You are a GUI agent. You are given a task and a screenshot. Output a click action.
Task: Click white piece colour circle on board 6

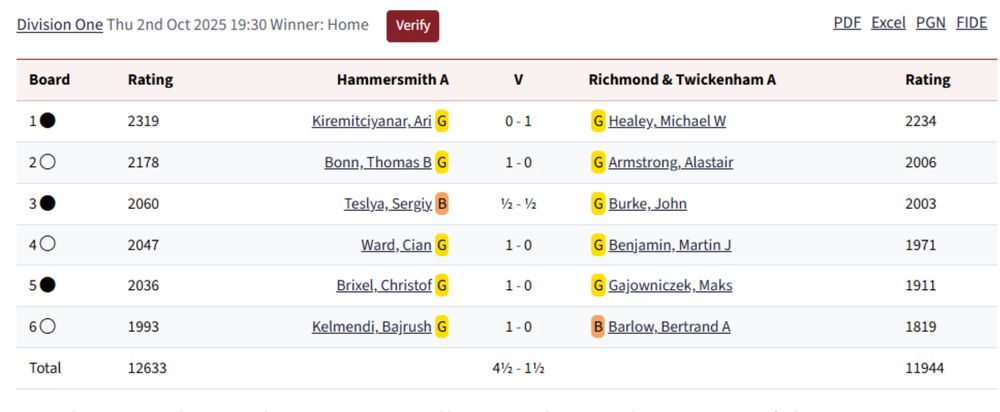[47, 327]
